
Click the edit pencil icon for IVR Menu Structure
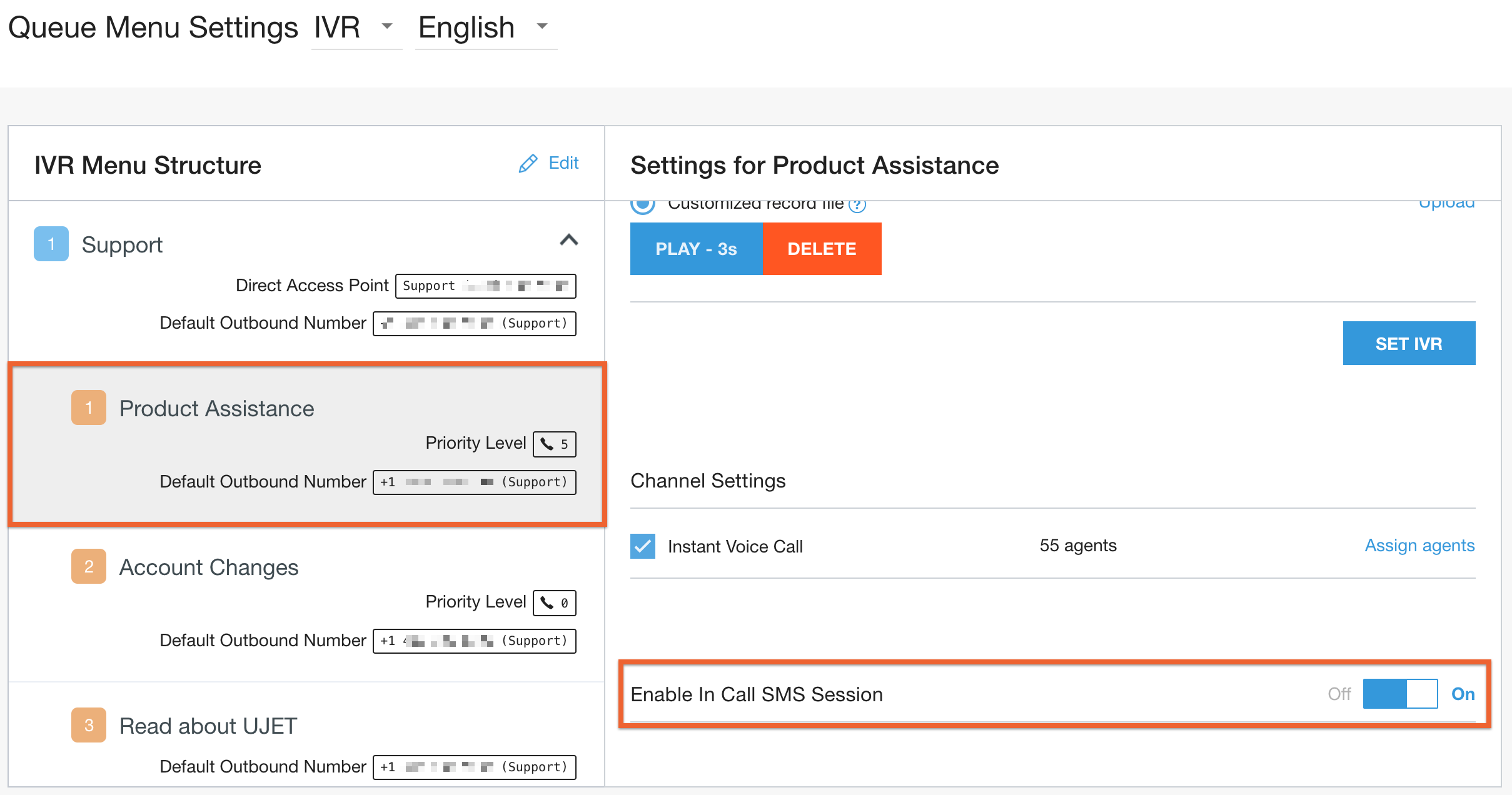pyautogui.click(x=526, y=164)
